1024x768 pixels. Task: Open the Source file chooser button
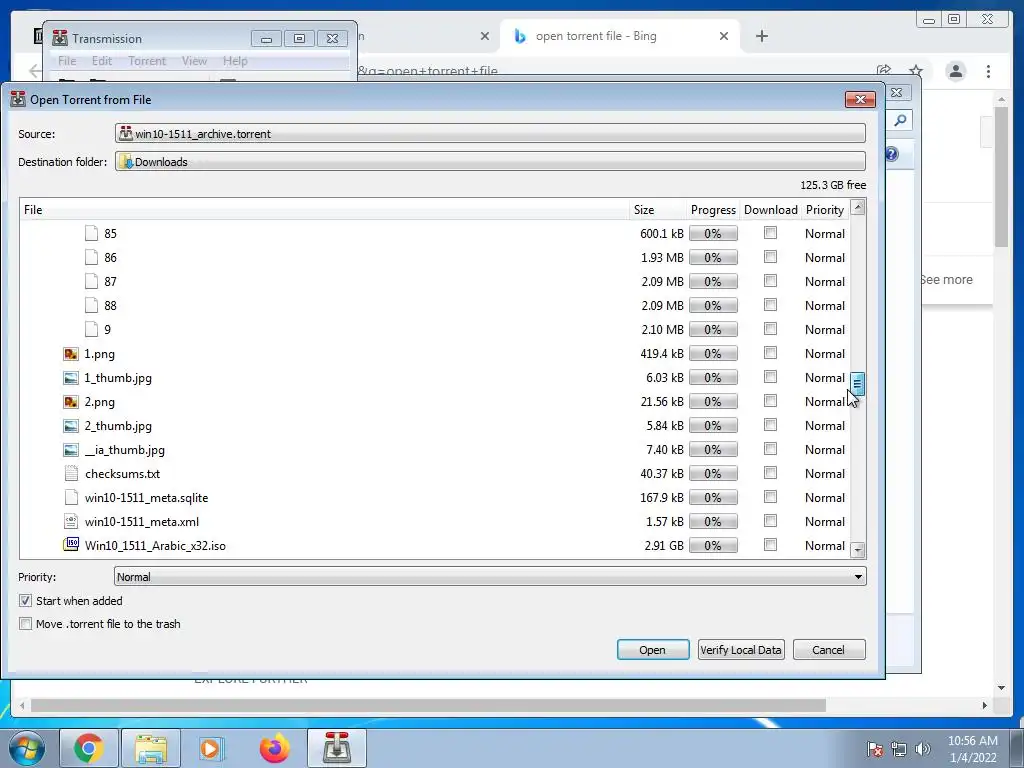coord(490,133)
